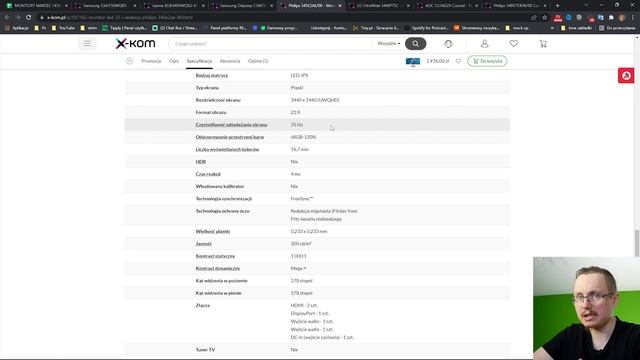Click the Liczba wyświetlanych kolorów label

tap(227, 149)
